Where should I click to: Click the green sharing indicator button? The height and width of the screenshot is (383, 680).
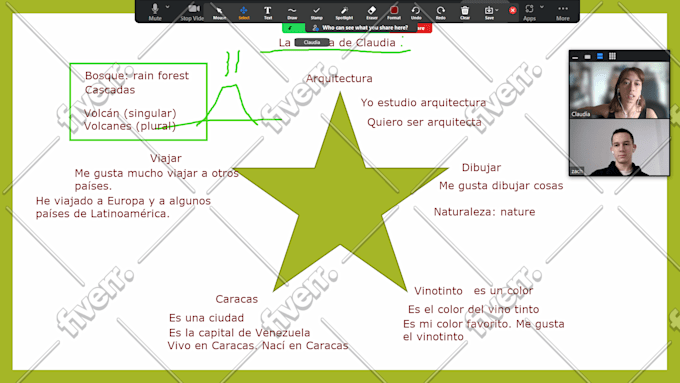tap(294, 28)
